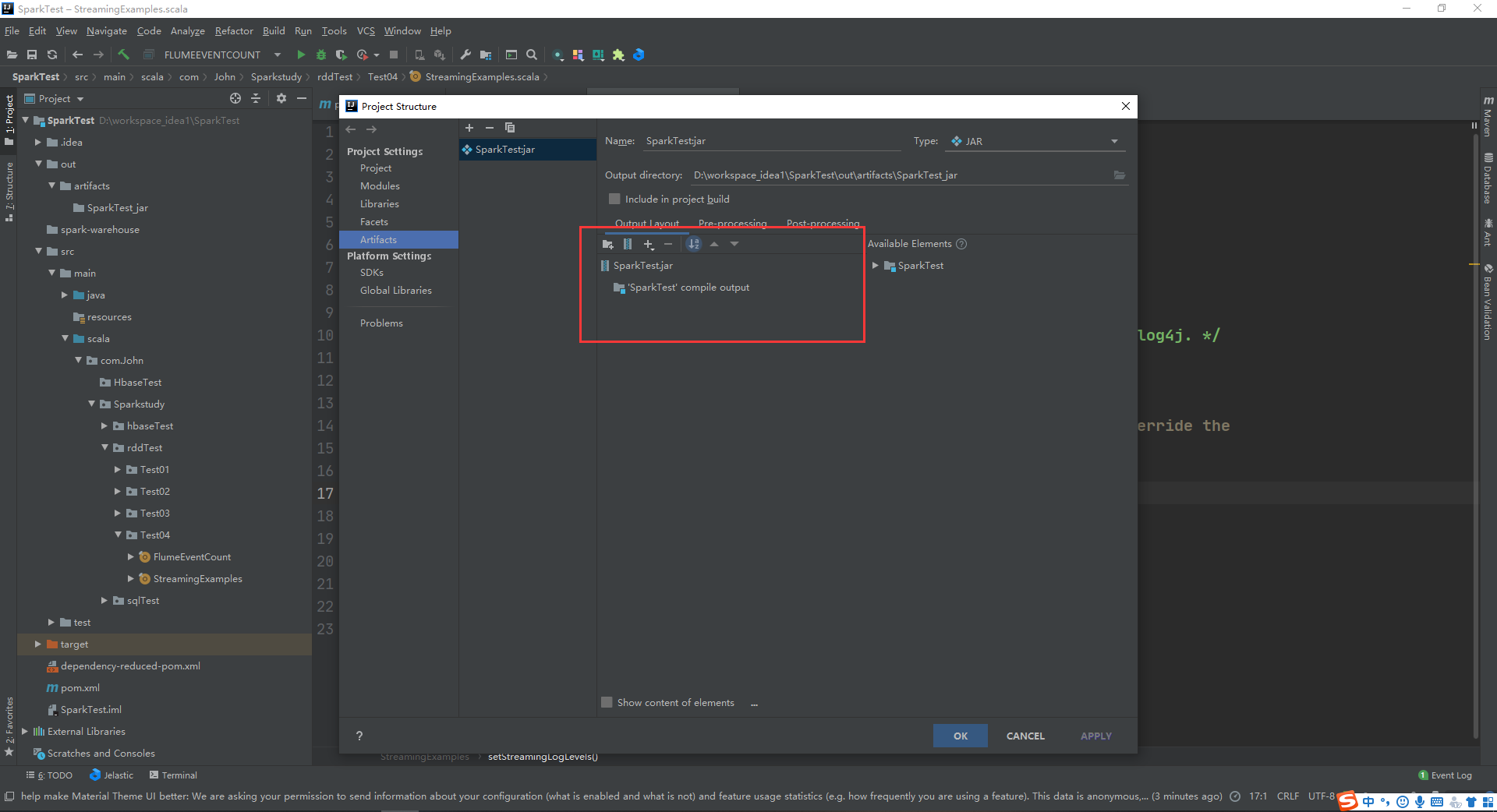Hide Project panel with minus icon
This screenshot has height=812, width=1497.
click(302, 98)
